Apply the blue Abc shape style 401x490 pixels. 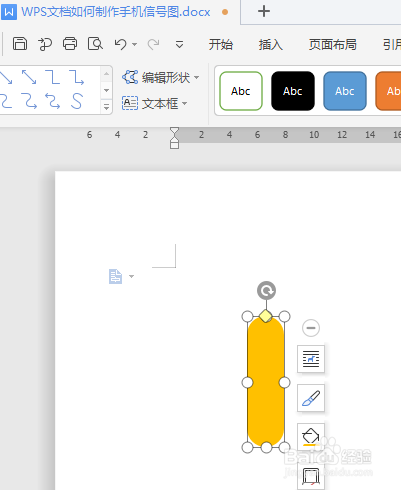(x=345, y=91)
